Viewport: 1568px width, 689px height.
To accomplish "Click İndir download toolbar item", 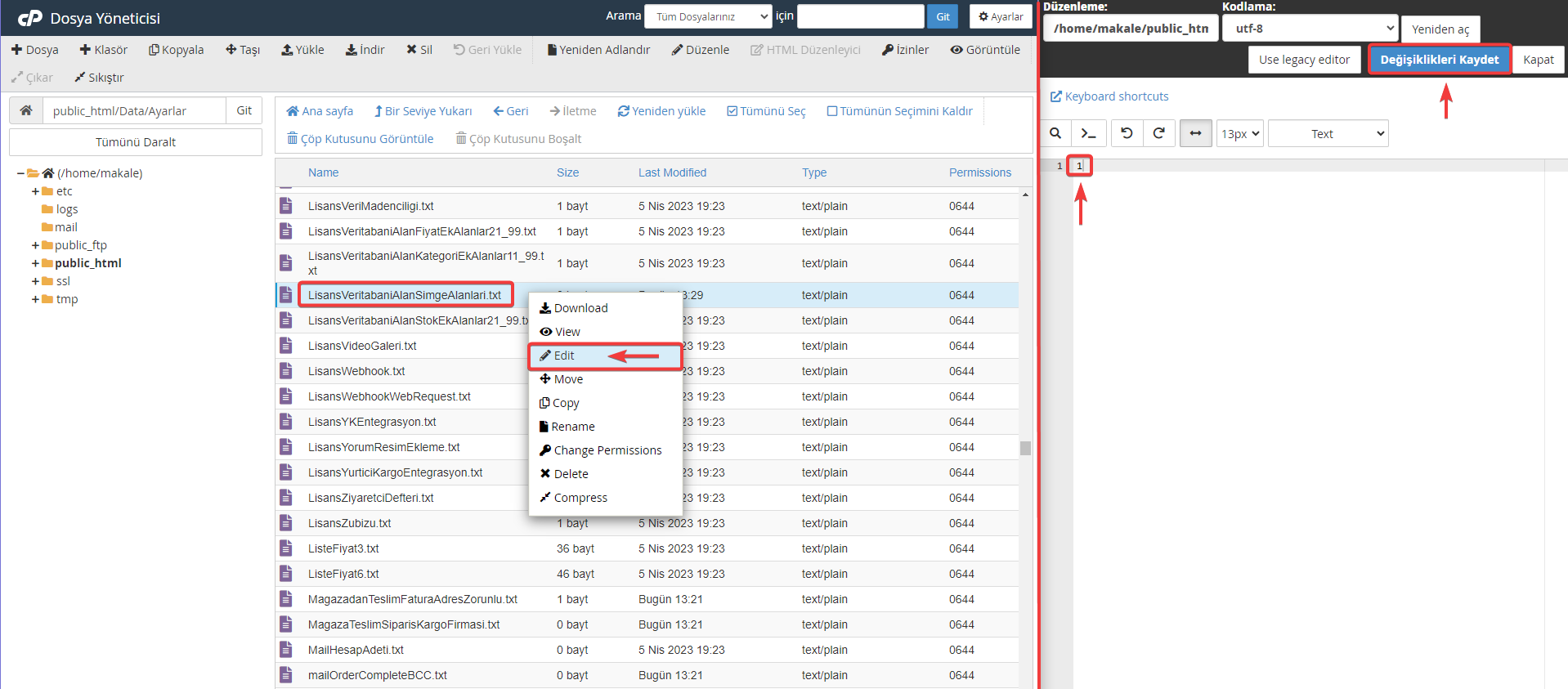I will pyautogui.click(x=365, y=50).
